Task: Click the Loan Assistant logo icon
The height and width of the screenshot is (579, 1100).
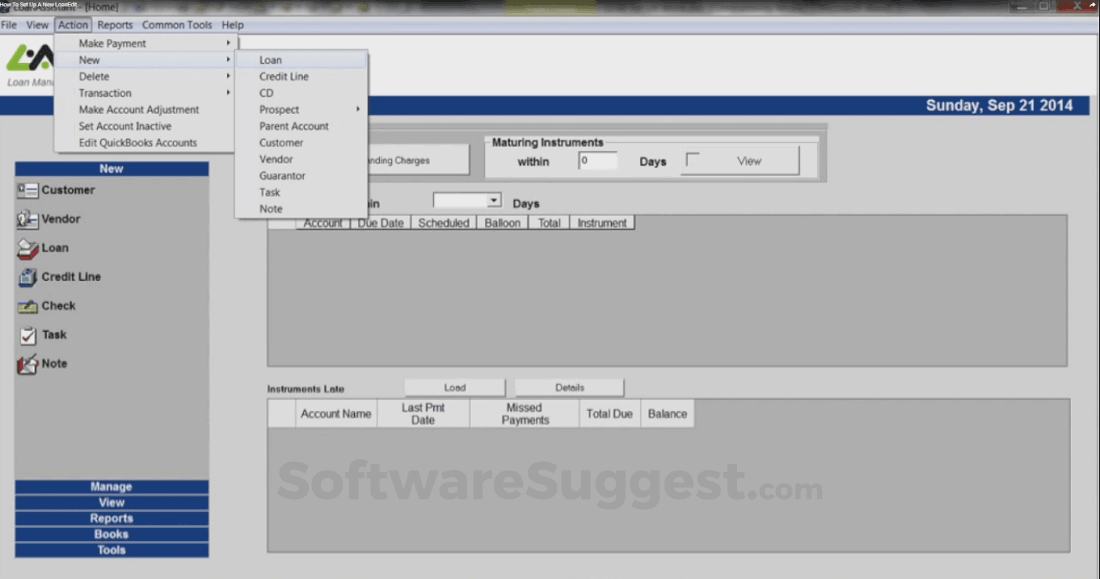Action: point(30,58)
